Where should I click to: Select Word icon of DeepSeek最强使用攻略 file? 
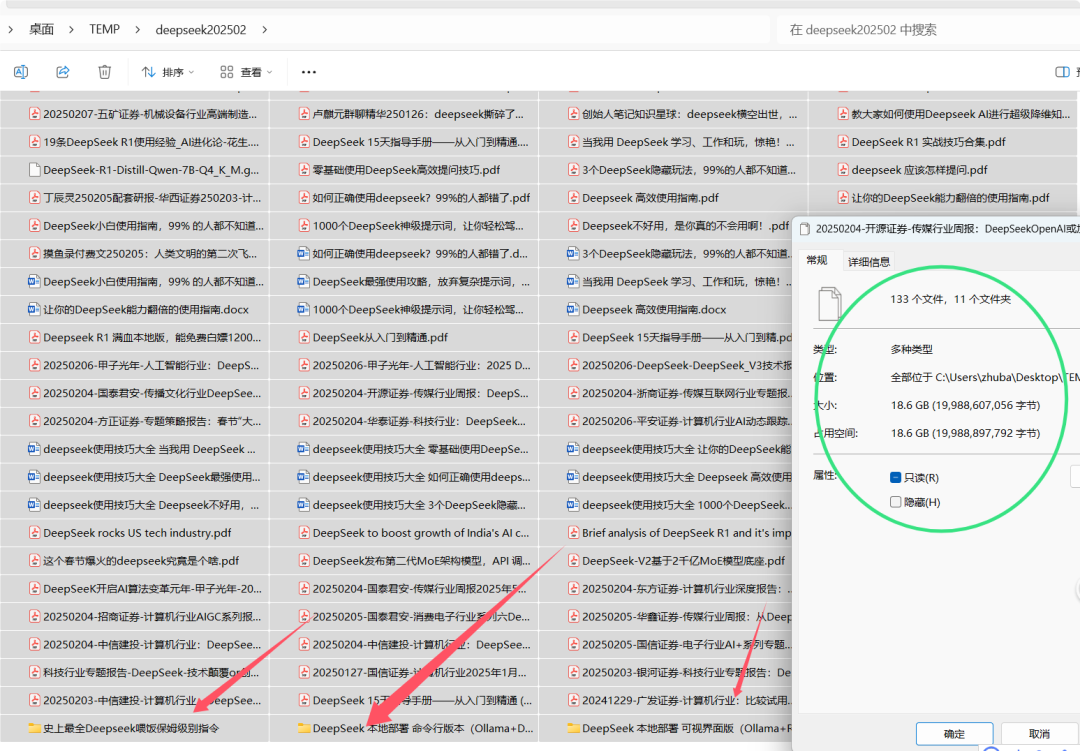304,281
